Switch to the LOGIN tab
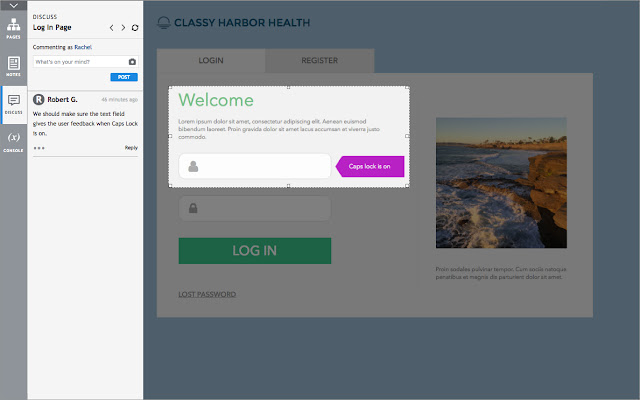640x400 pixels. pyautogui.click(x=211, y=60)
